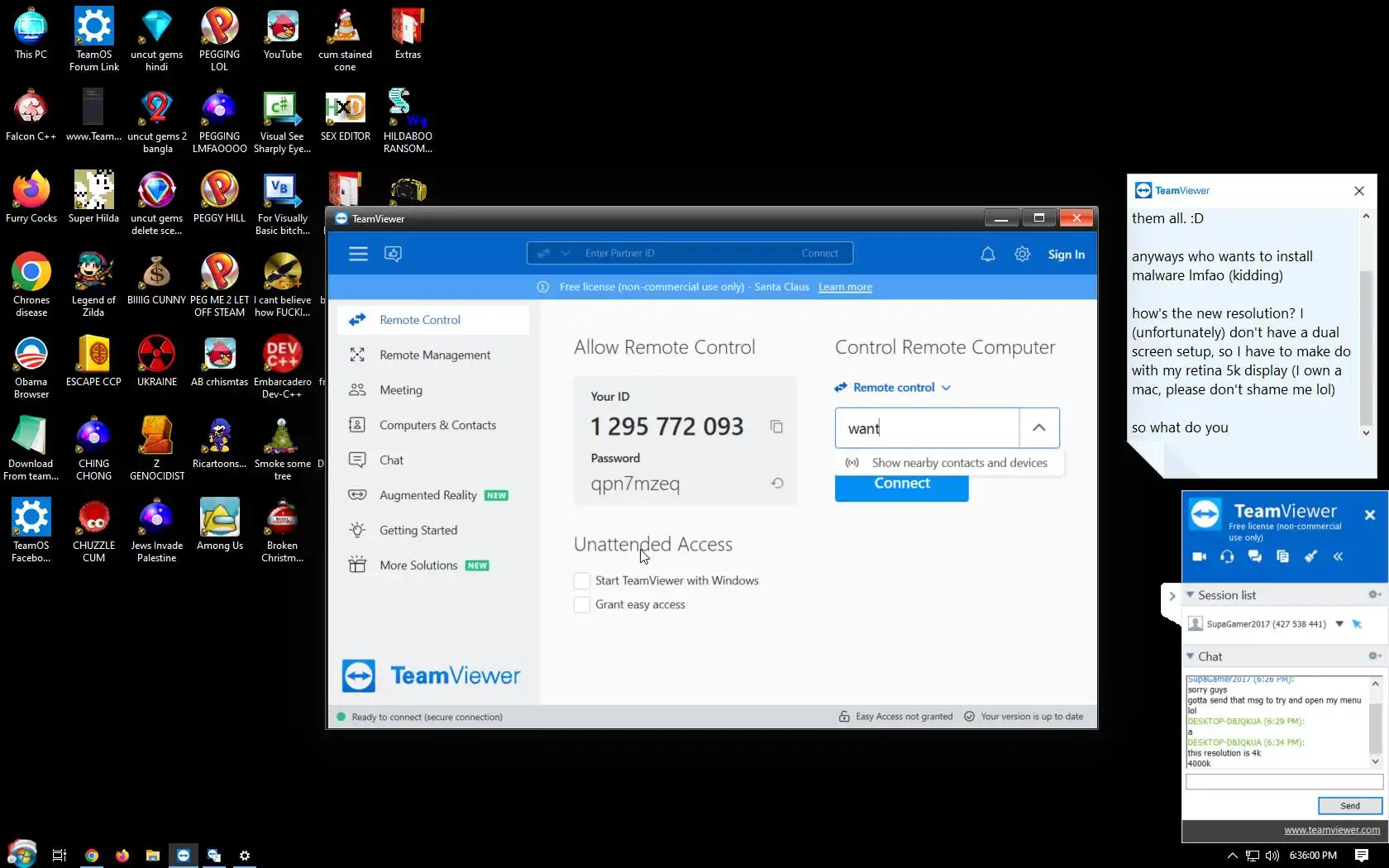This screenshot has height=868, width=1389.
Task: Close the TeamViewer session panel with X
Action: [x=1369, y=514]
